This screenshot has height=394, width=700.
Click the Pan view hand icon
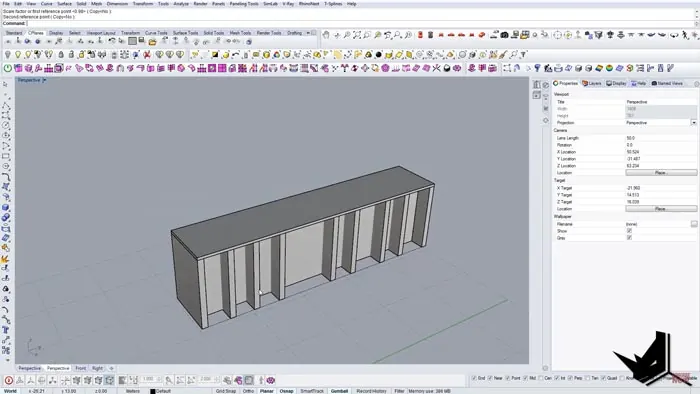[x=326, y=35]
